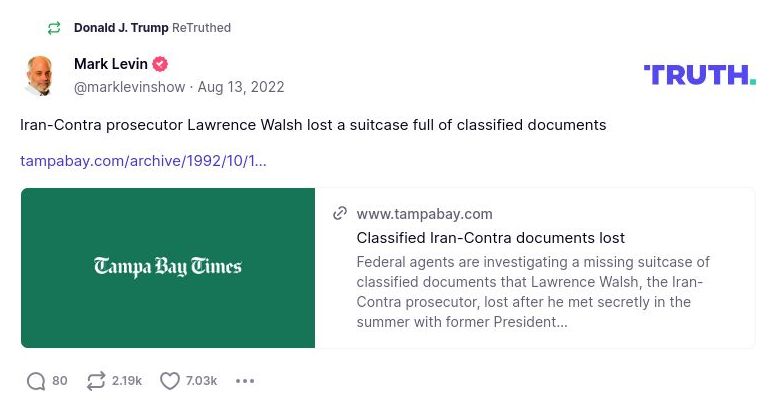Click the red verified badge
The height and width of the screenshot is (411, 777).
(x=160, y=65)
